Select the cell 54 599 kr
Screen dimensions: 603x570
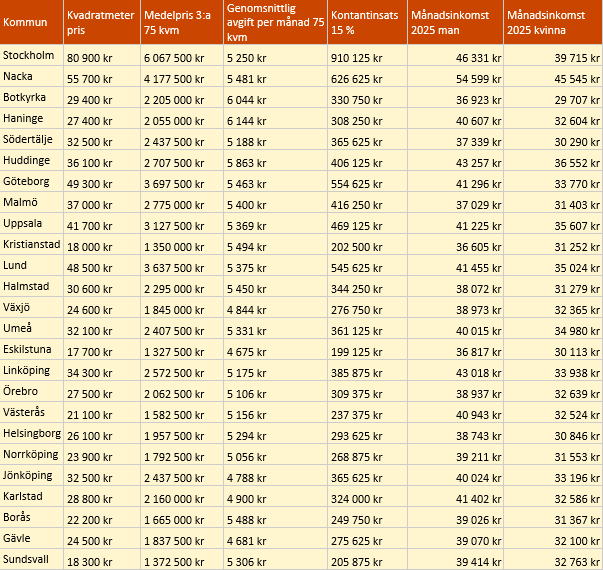[455, 76]
